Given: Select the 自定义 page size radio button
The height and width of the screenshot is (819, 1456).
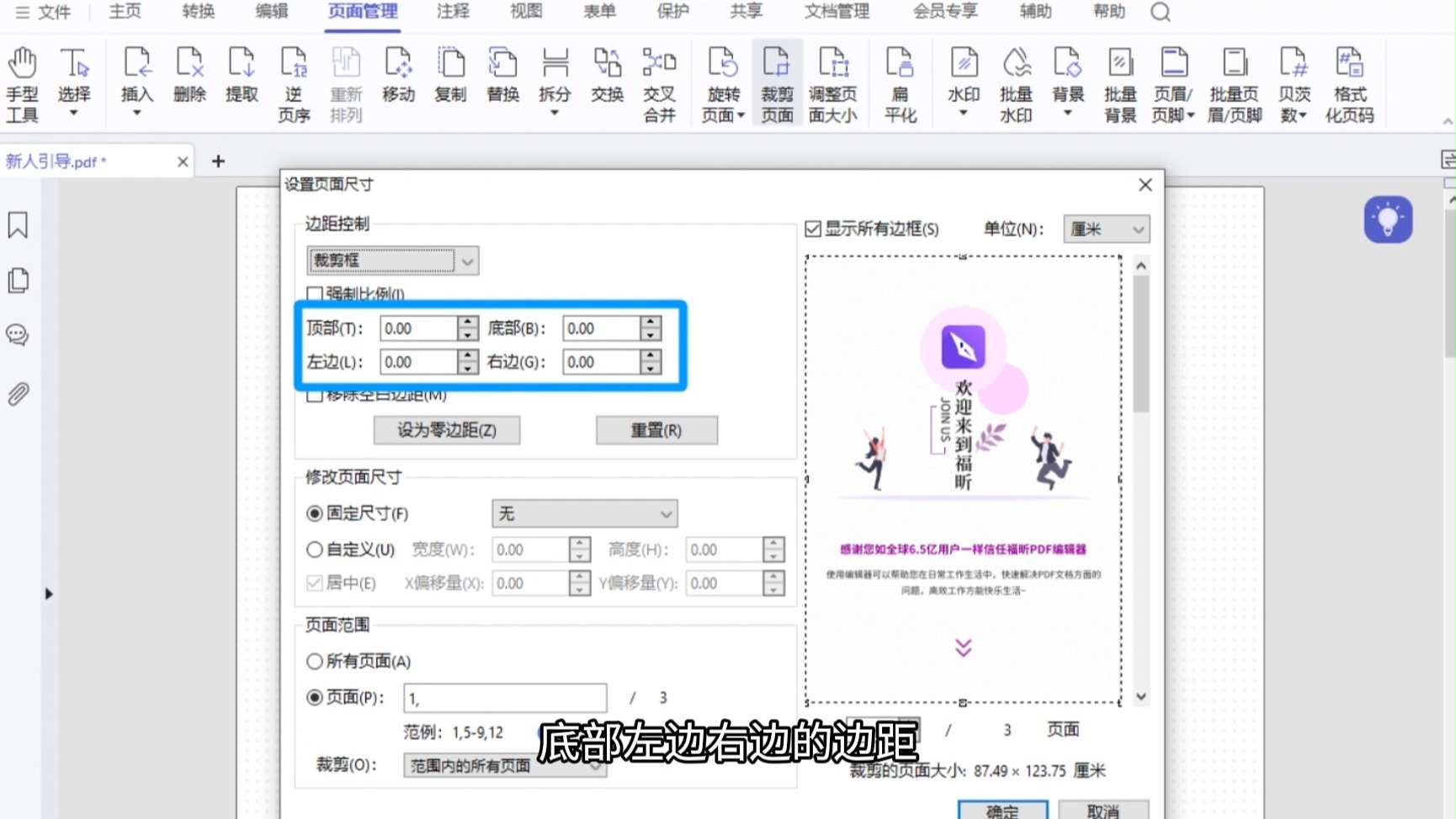Looking at the screenshot, I should point(315,548).
